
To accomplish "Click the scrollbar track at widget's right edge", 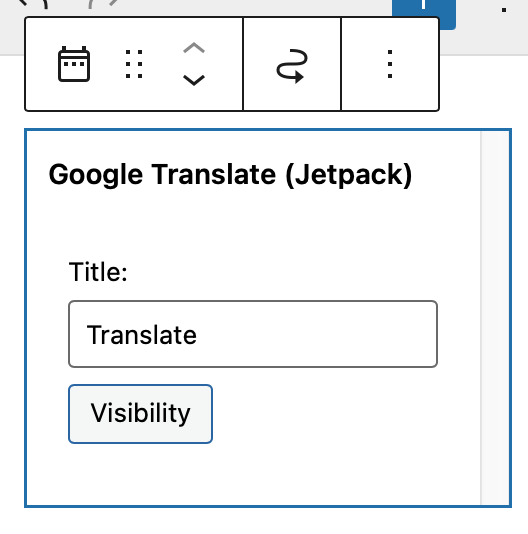I will coord(495,318).
